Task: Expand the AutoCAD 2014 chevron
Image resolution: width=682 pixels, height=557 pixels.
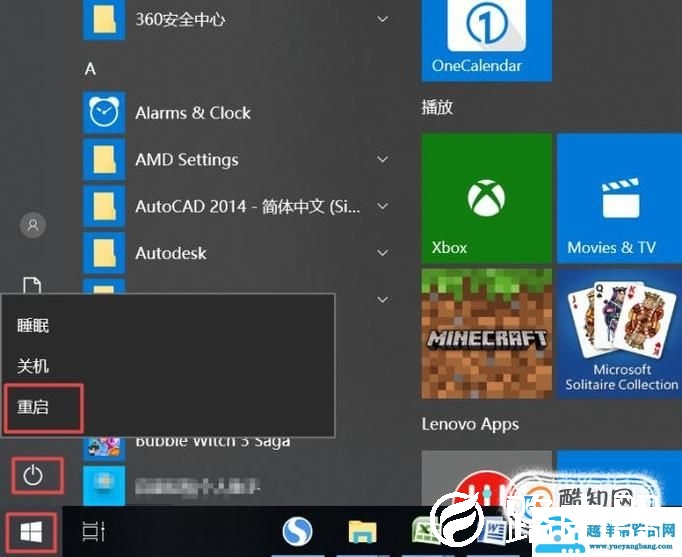Action: pyautogui.click(x=383, y=206)
